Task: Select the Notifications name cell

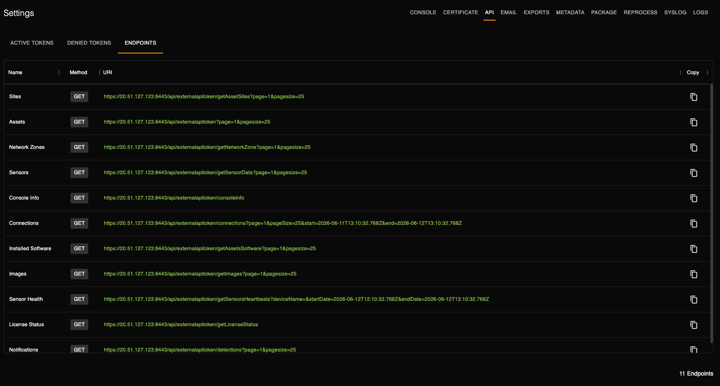Action: coord(23,349)
